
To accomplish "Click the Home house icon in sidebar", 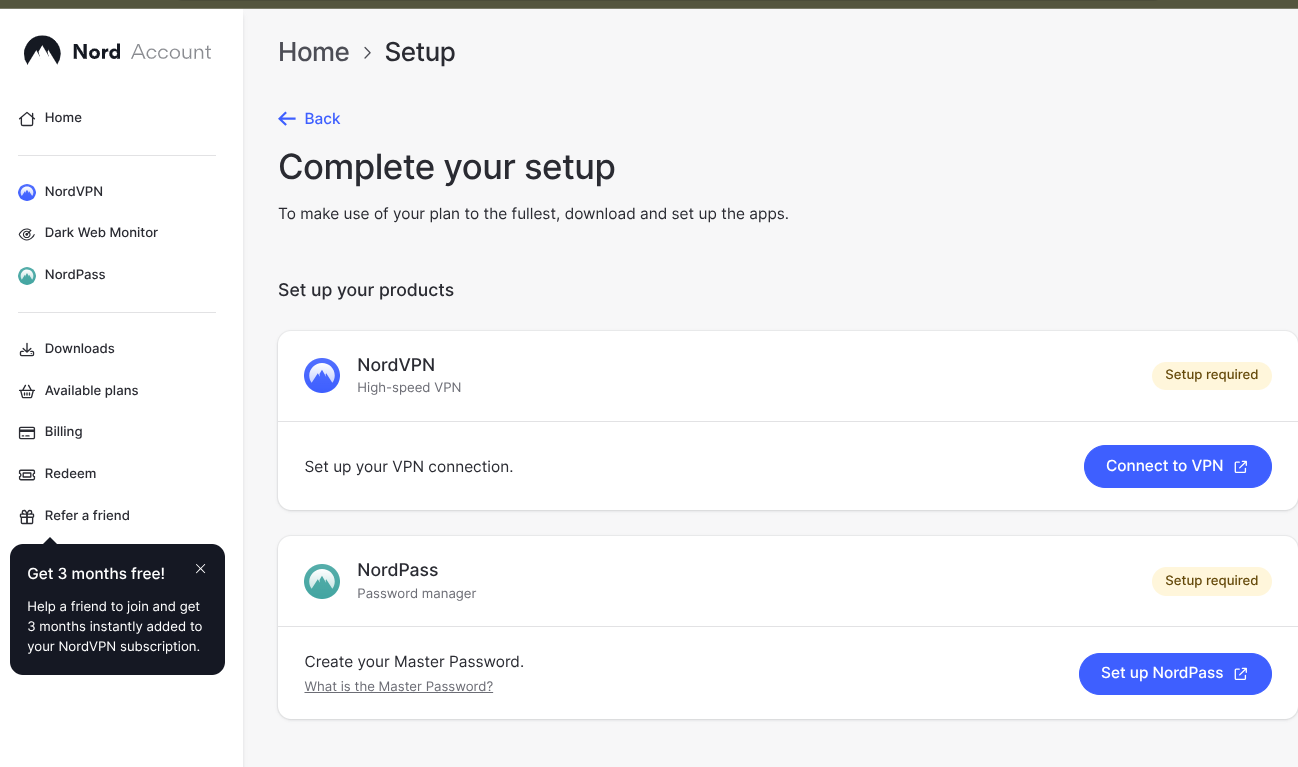I will pos(27,119).
